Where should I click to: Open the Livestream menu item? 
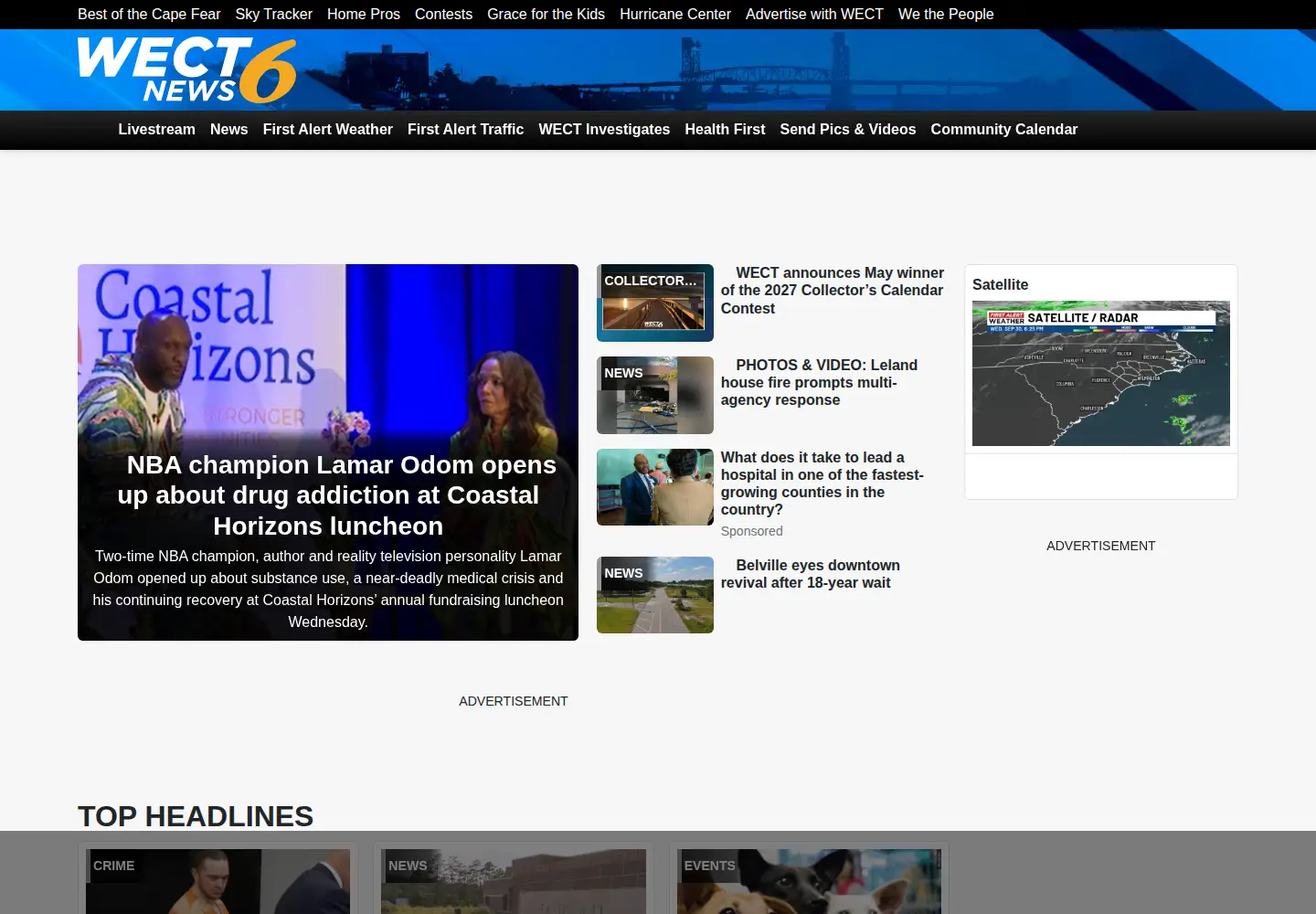click(x=156, y=130)
